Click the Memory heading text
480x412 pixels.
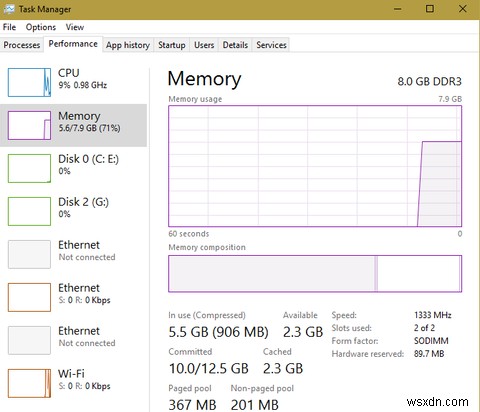coord(204,79)
